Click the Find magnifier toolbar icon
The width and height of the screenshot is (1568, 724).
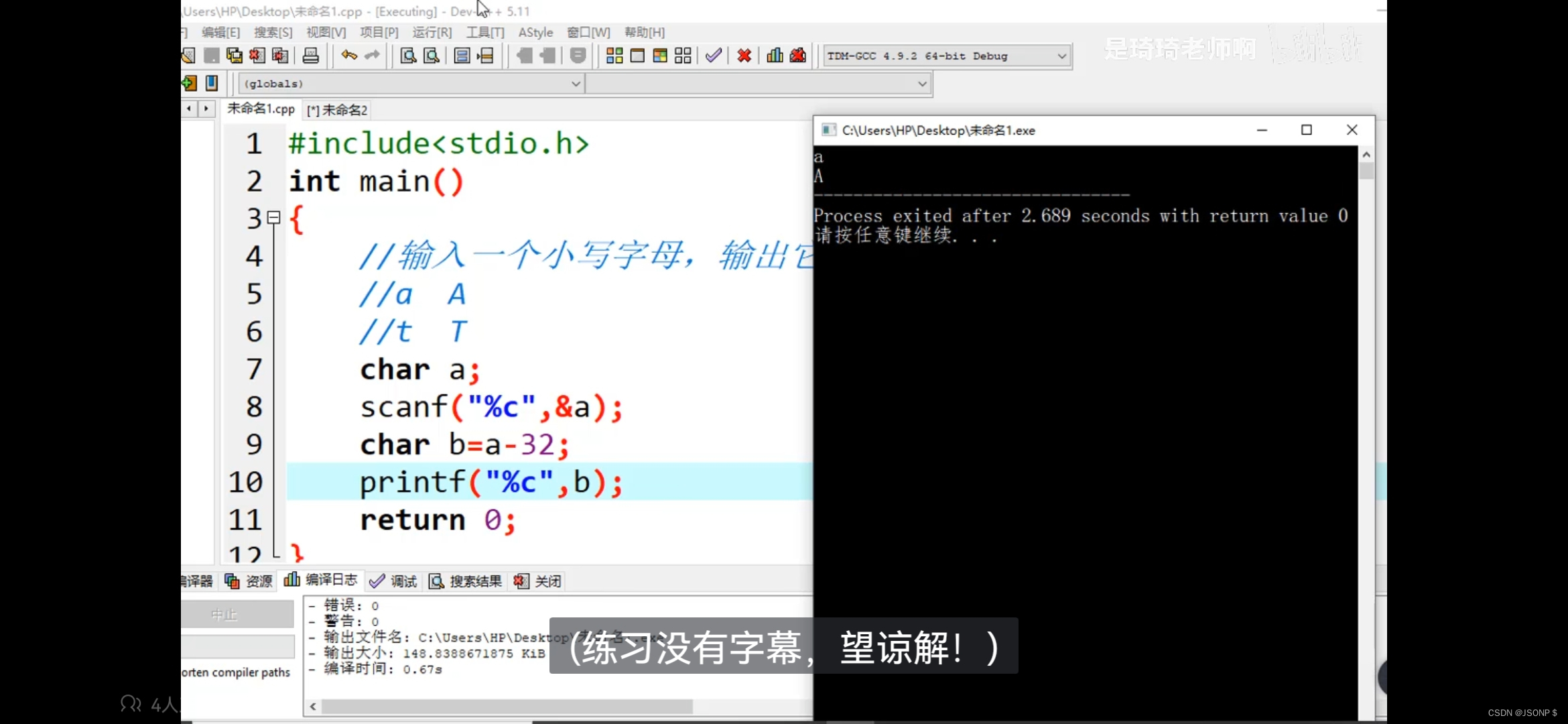pyautogui.click(x=407, y=56)
